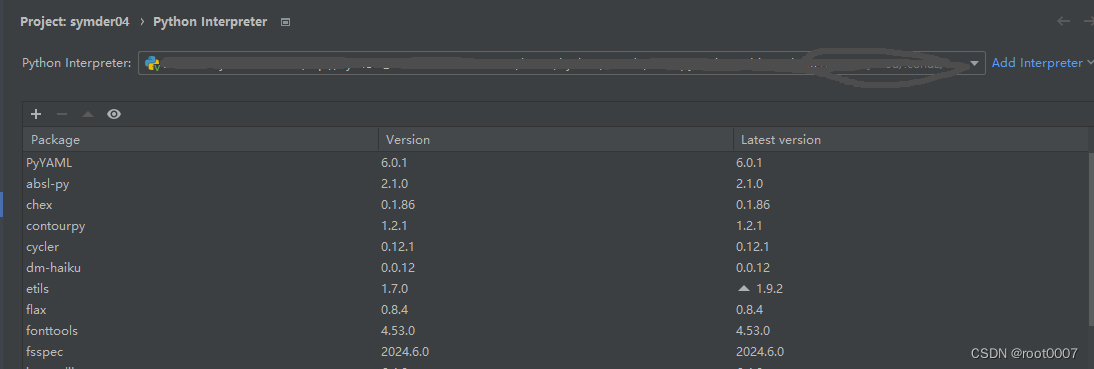This screenshot has height=369, width=1094.
Task: Click installed version 1.7.0 of etils
Action: tap(394, 289)
